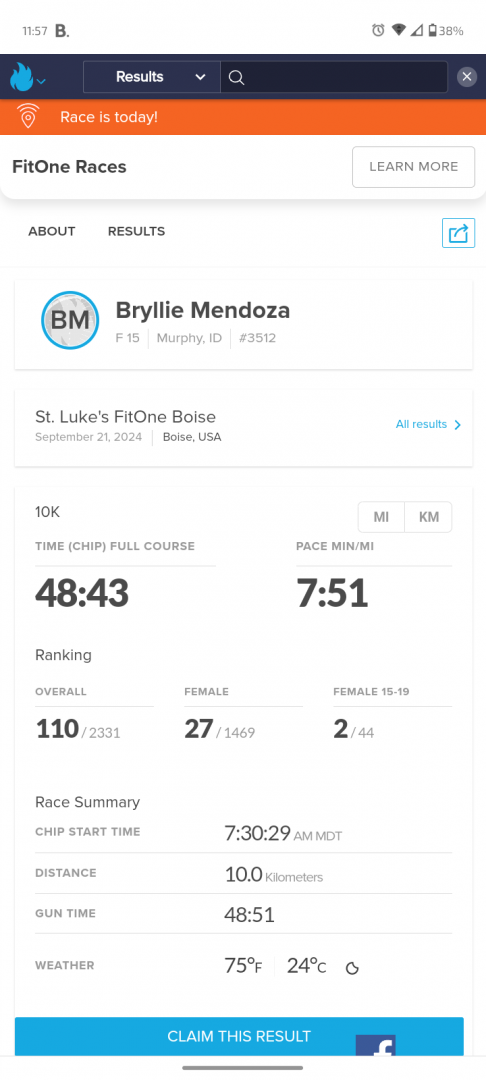
Task: Switch pace units to KM
Action: pos(428,517)
